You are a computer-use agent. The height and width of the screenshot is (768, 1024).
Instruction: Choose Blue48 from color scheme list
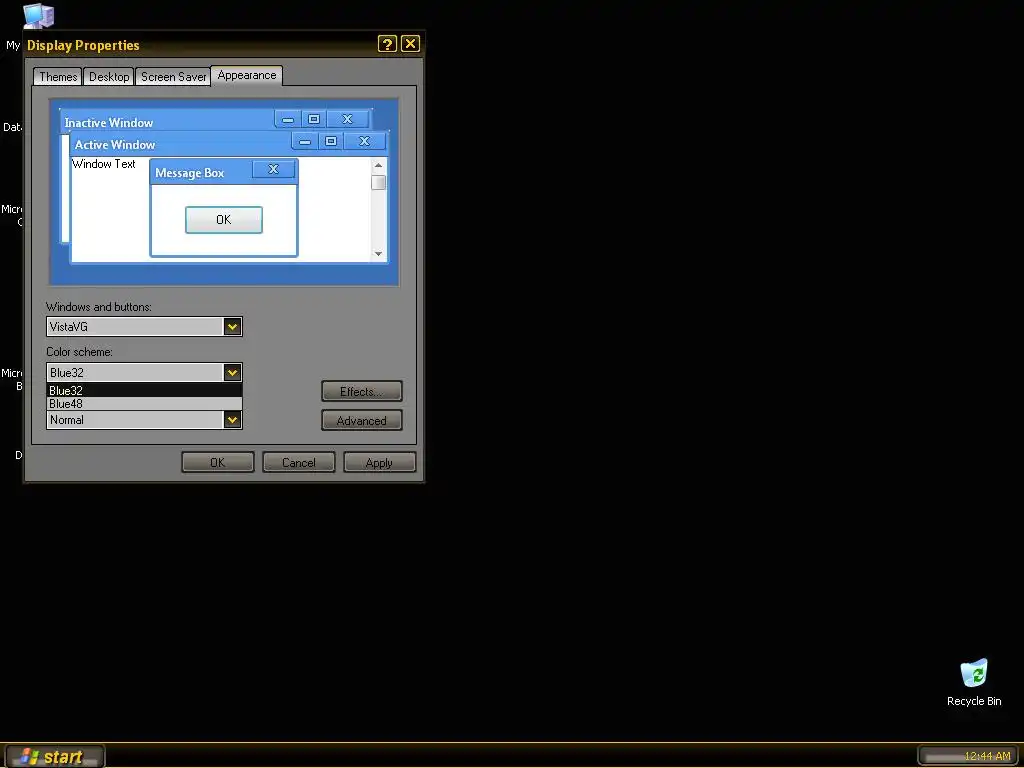pos(144,404)
